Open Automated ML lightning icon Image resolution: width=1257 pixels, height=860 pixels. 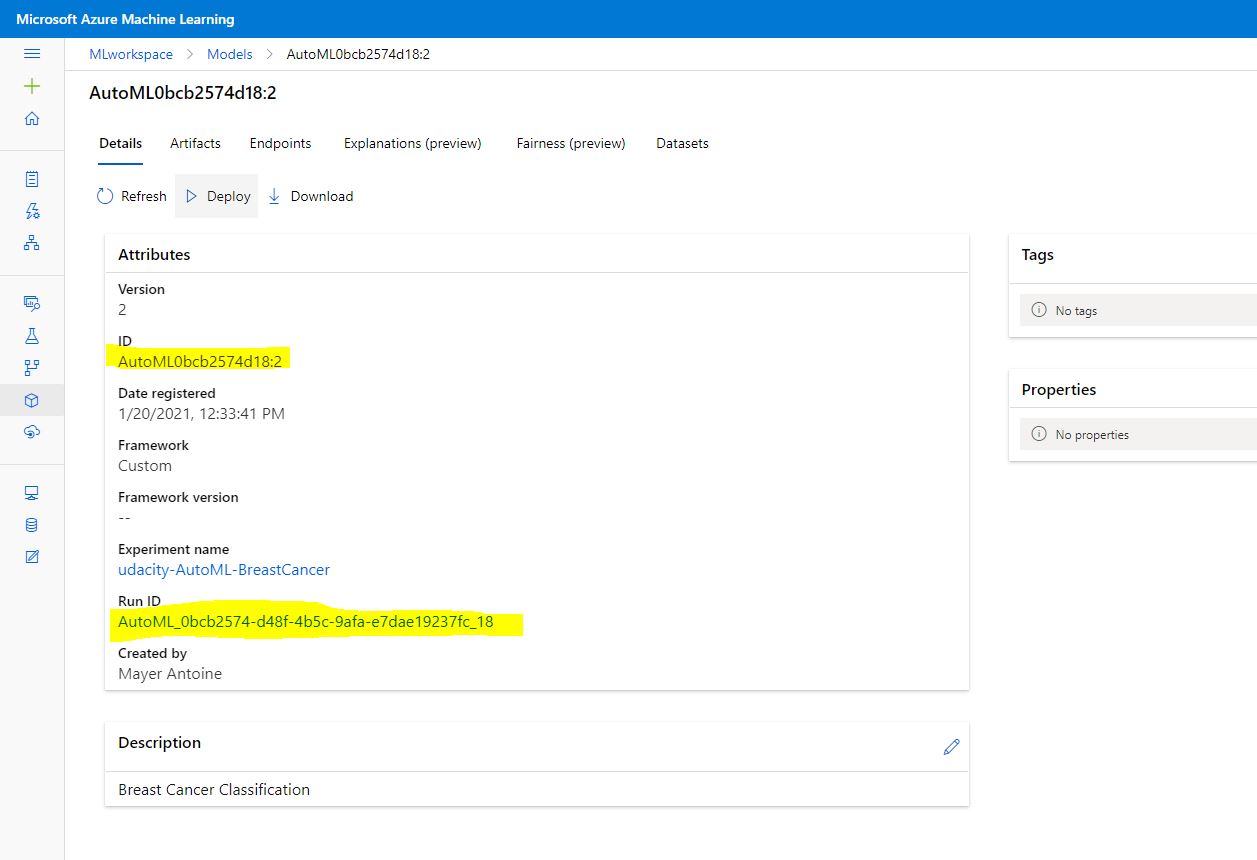pos(32,211)
